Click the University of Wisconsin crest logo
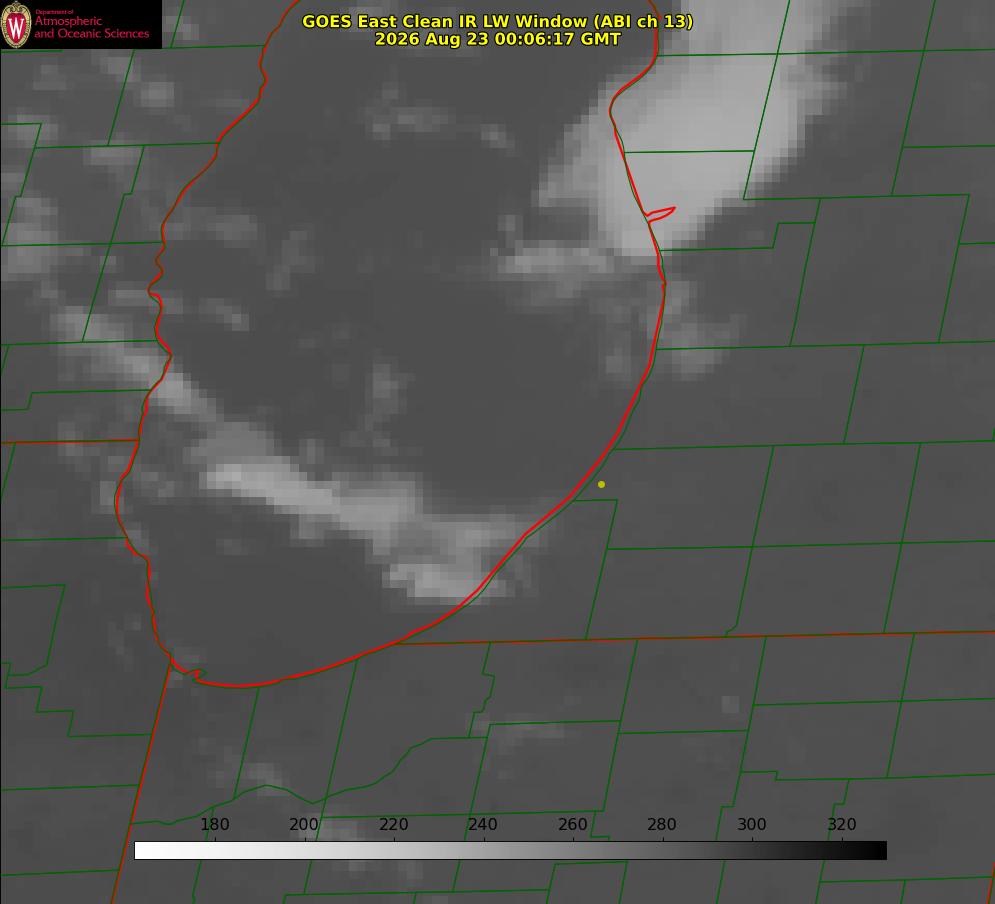This screenshot has width=995, height=904. (16, 24)
